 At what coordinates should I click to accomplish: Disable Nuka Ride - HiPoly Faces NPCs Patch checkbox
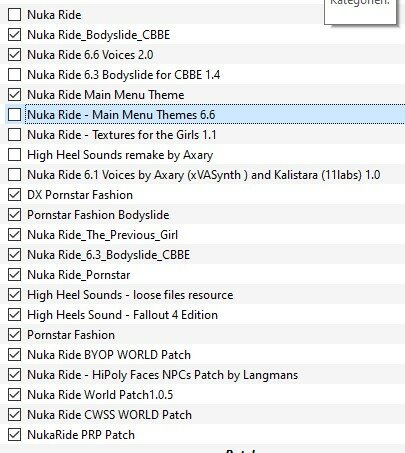(14, 375)
